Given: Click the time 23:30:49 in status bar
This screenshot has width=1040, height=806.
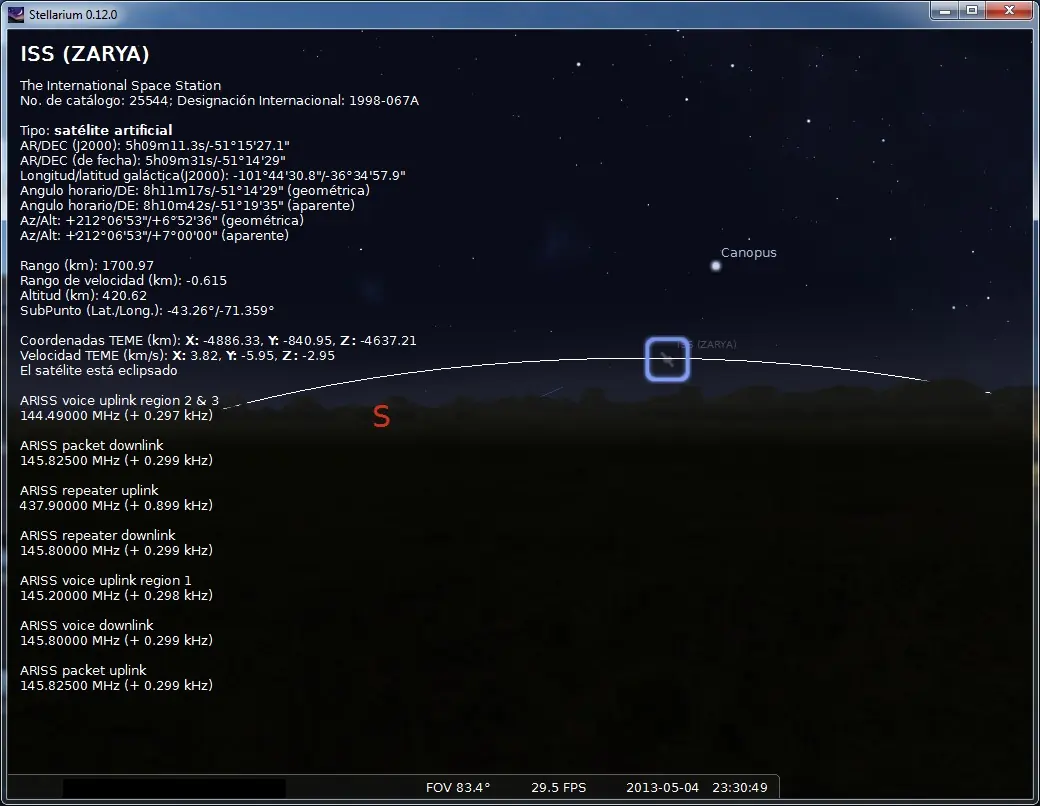Looking at the screenshot, I should click(740, 787).
